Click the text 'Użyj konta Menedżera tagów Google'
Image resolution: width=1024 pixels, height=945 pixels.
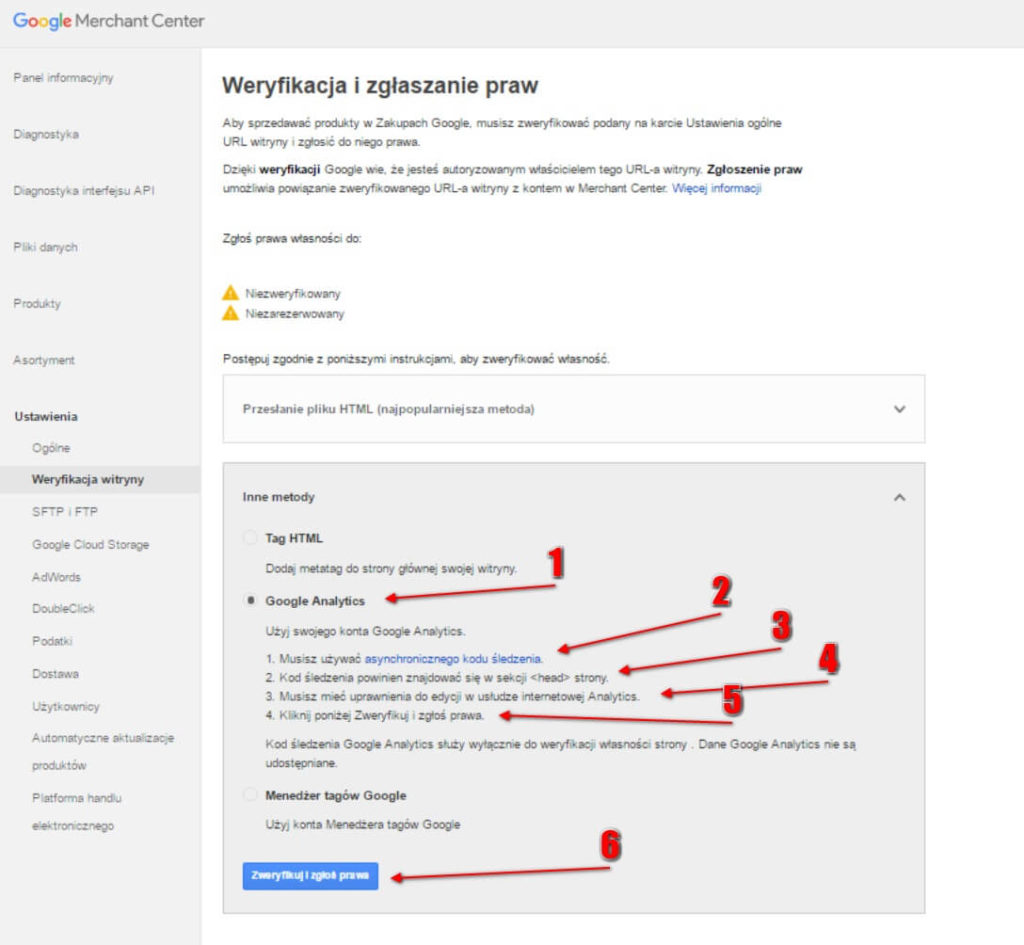362,824
